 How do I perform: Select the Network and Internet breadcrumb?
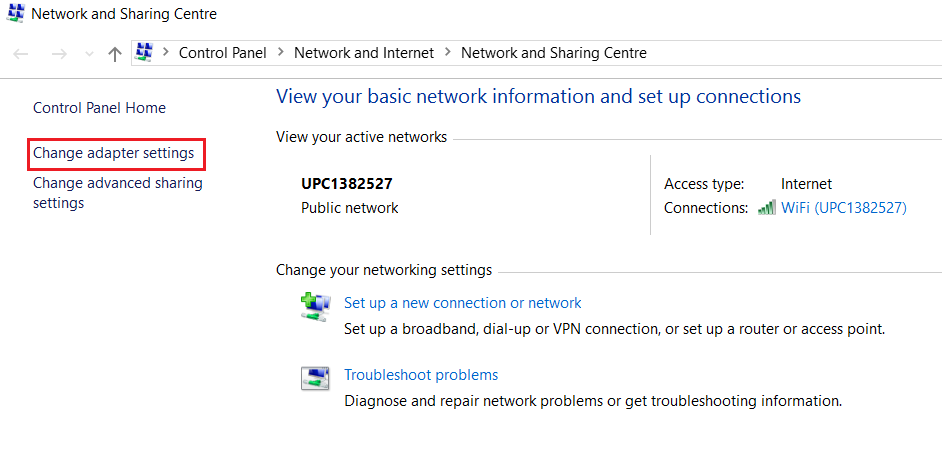pos(363,53)
